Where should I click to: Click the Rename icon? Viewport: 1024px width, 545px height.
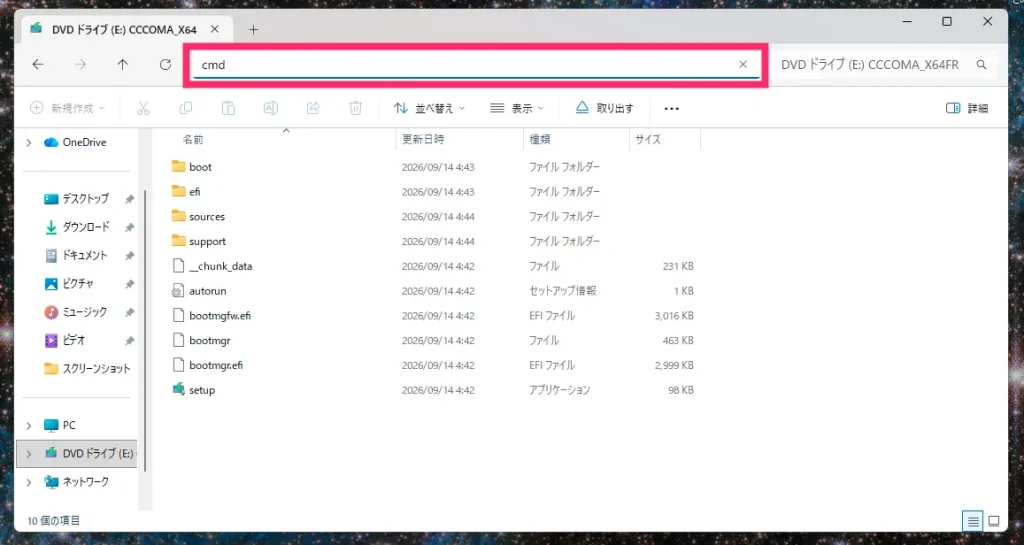270,108
